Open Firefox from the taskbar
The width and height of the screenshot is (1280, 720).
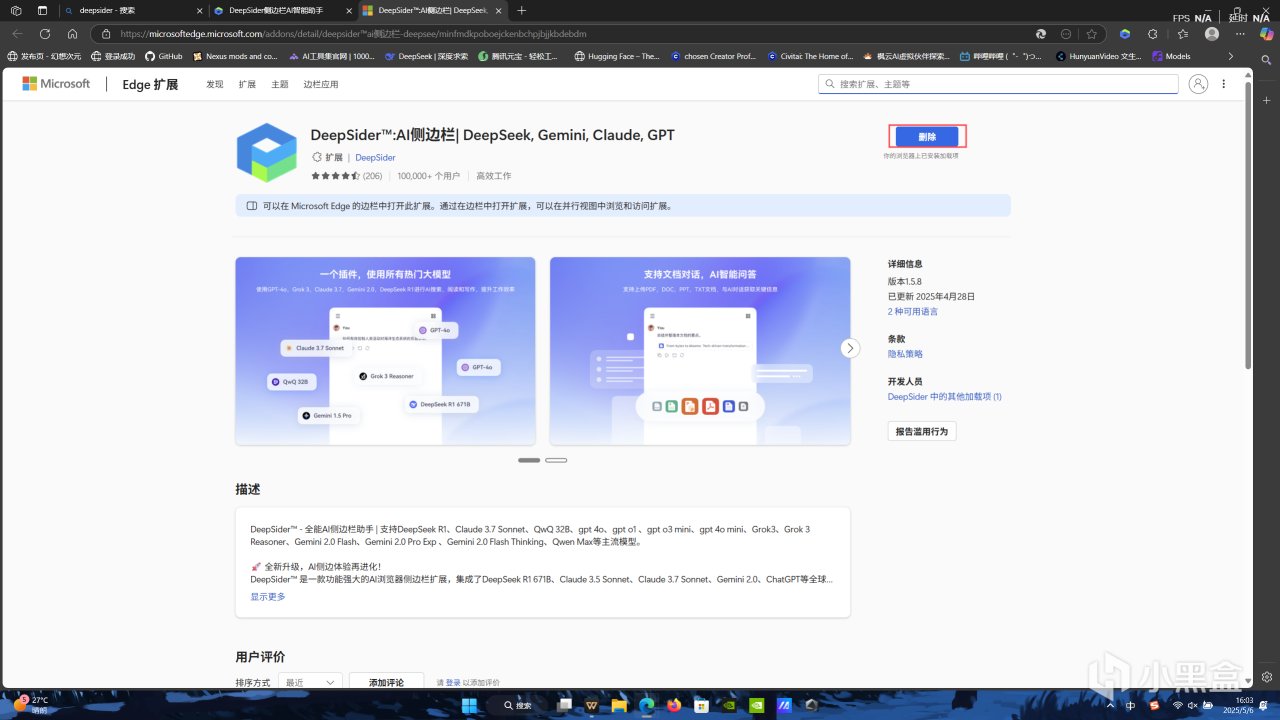point(674,705)
